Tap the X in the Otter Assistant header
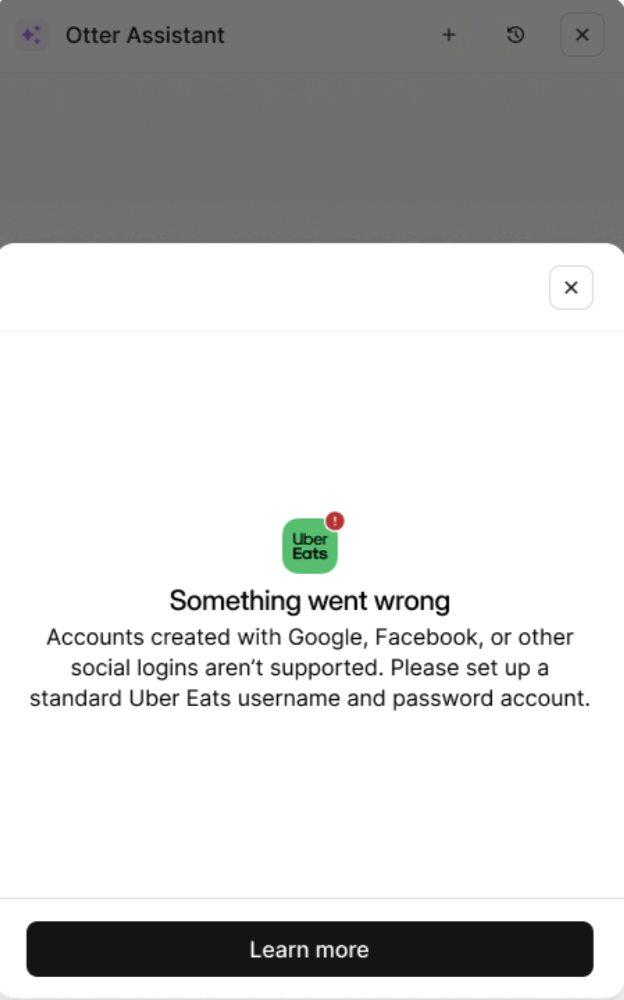 click(582, 34)
